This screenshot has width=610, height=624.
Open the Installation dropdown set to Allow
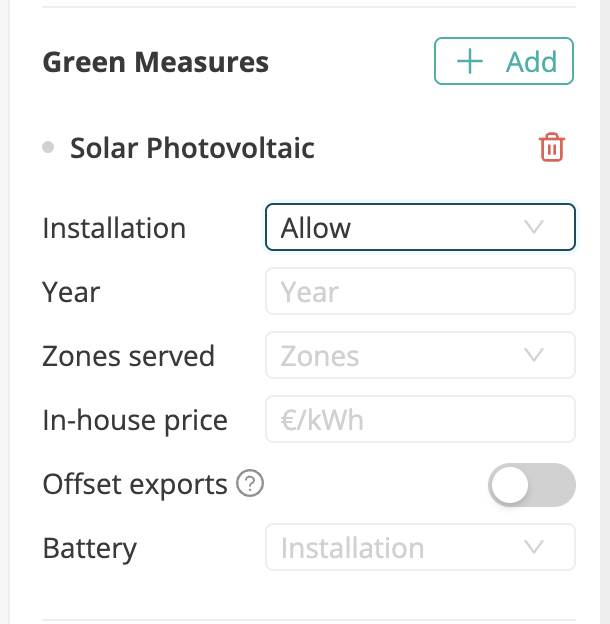tap(420, 227)
